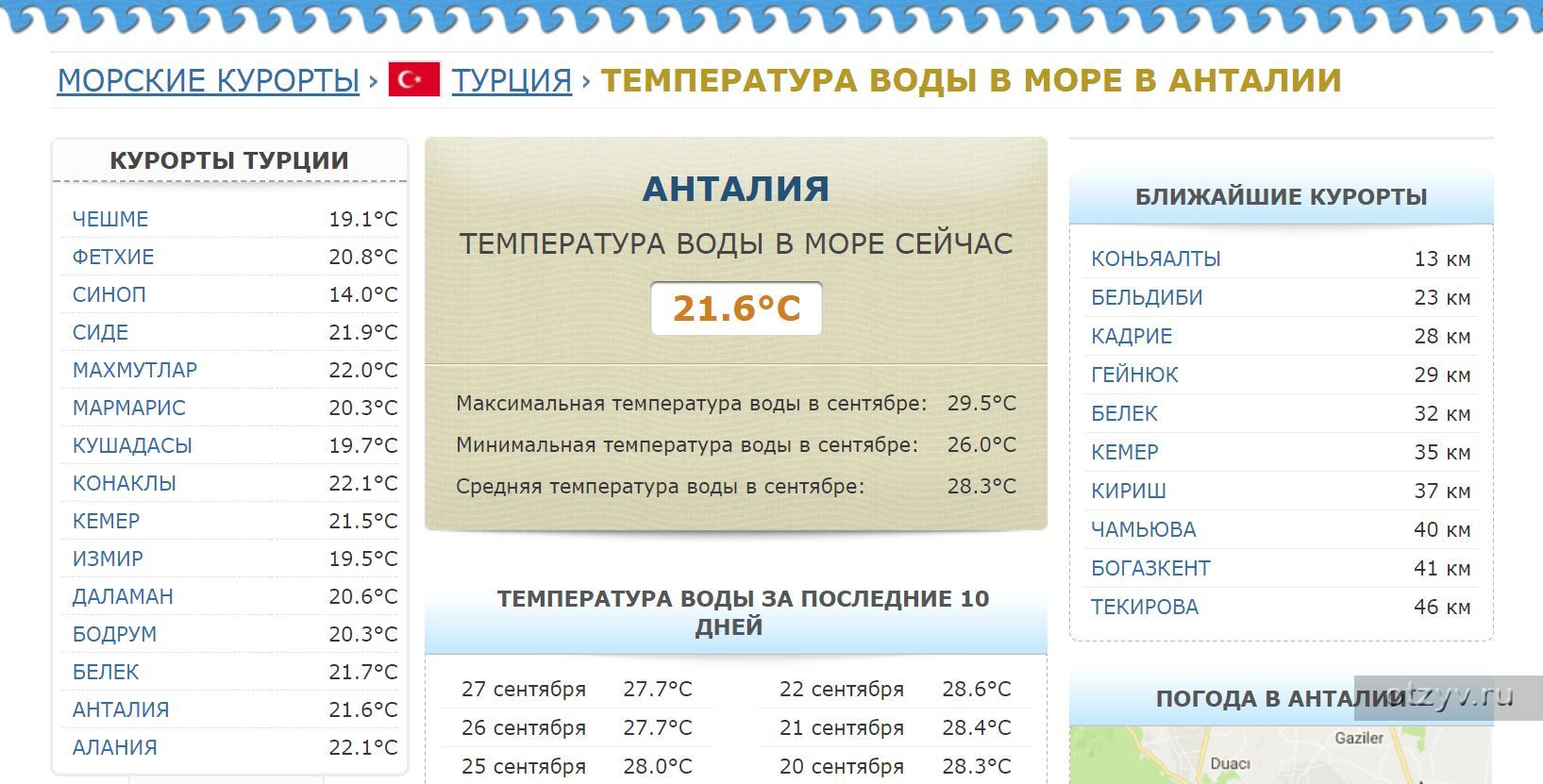Screen dimensions: 1543x784
Task: Click the 25 сентября table row date
Action: [524, 767]
